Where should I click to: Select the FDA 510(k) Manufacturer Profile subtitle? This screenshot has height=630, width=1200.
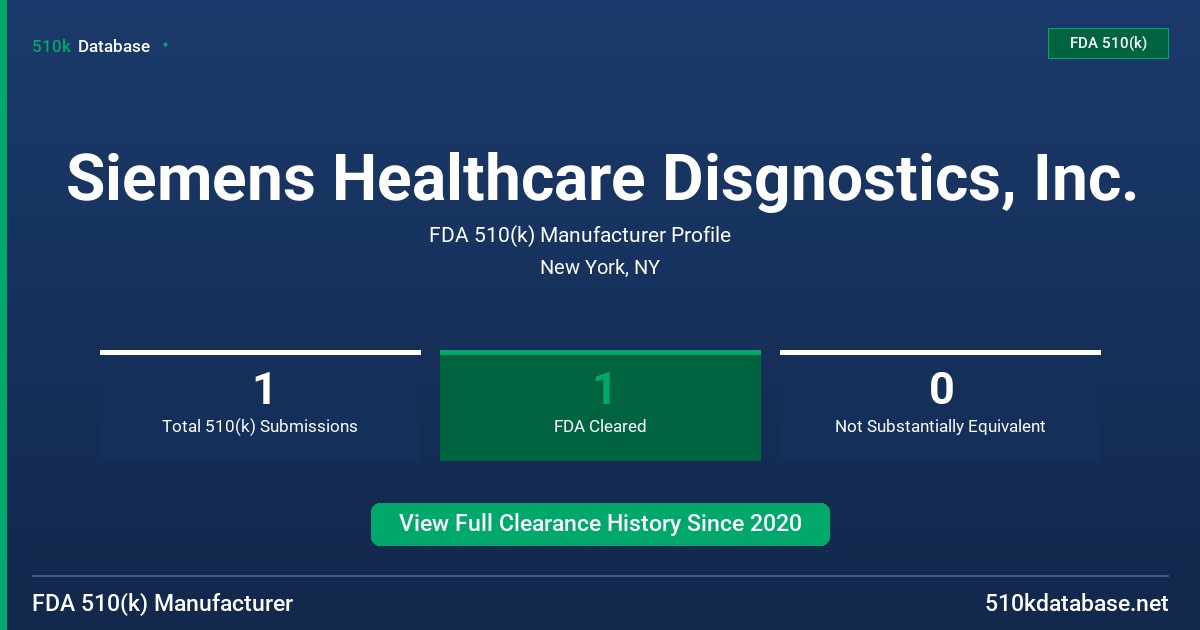pos(580,235)
